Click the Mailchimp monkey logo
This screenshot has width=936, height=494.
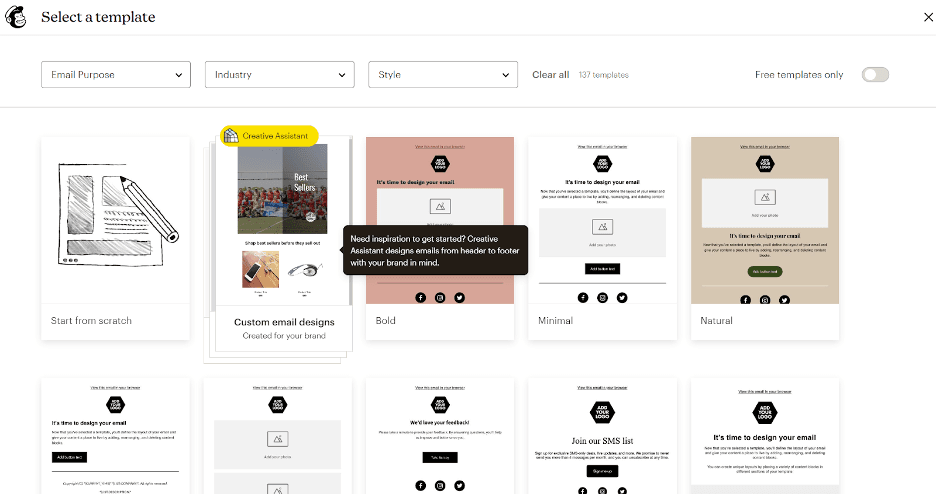(17, 17)
